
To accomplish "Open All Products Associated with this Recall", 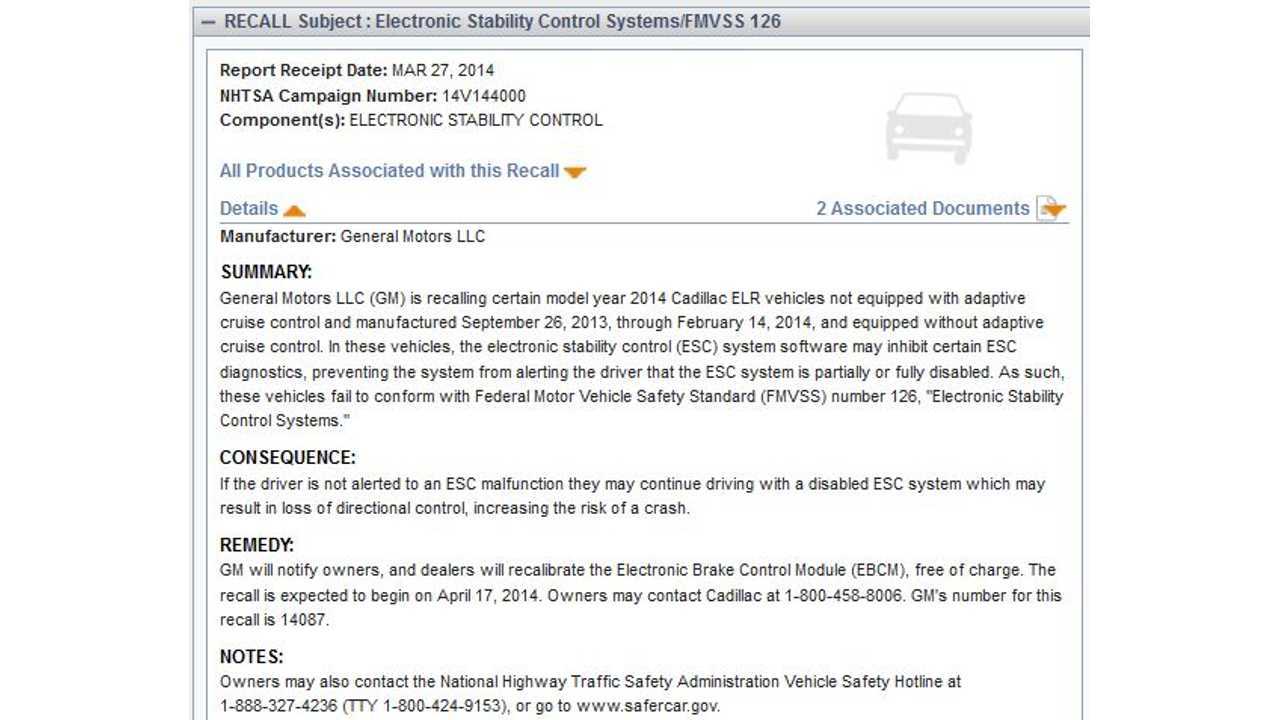I will [389, 171].
